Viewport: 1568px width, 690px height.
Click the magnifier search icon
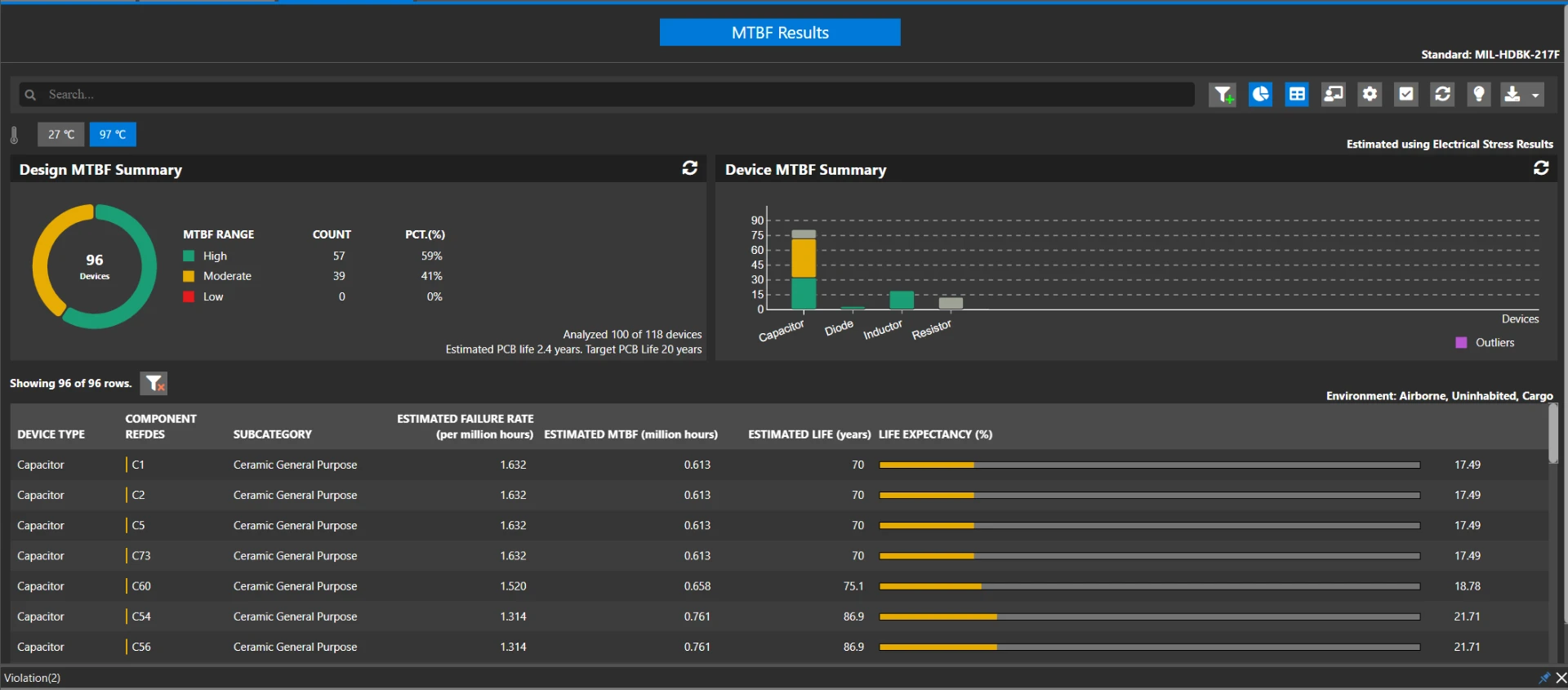coord(30,95)
